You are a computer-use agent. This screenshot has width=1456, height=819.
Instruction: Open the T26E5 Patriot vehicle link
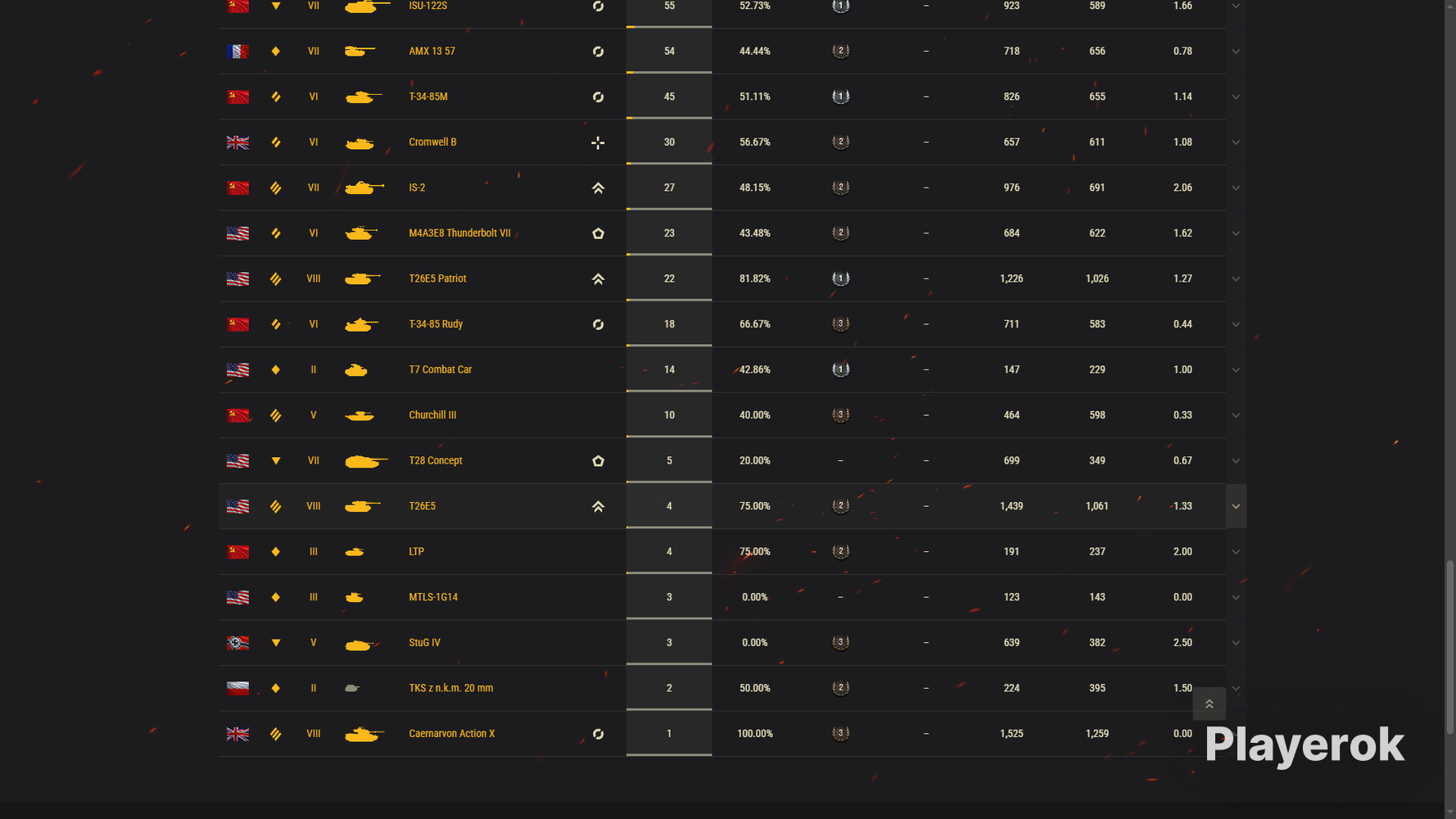(437, 278)
